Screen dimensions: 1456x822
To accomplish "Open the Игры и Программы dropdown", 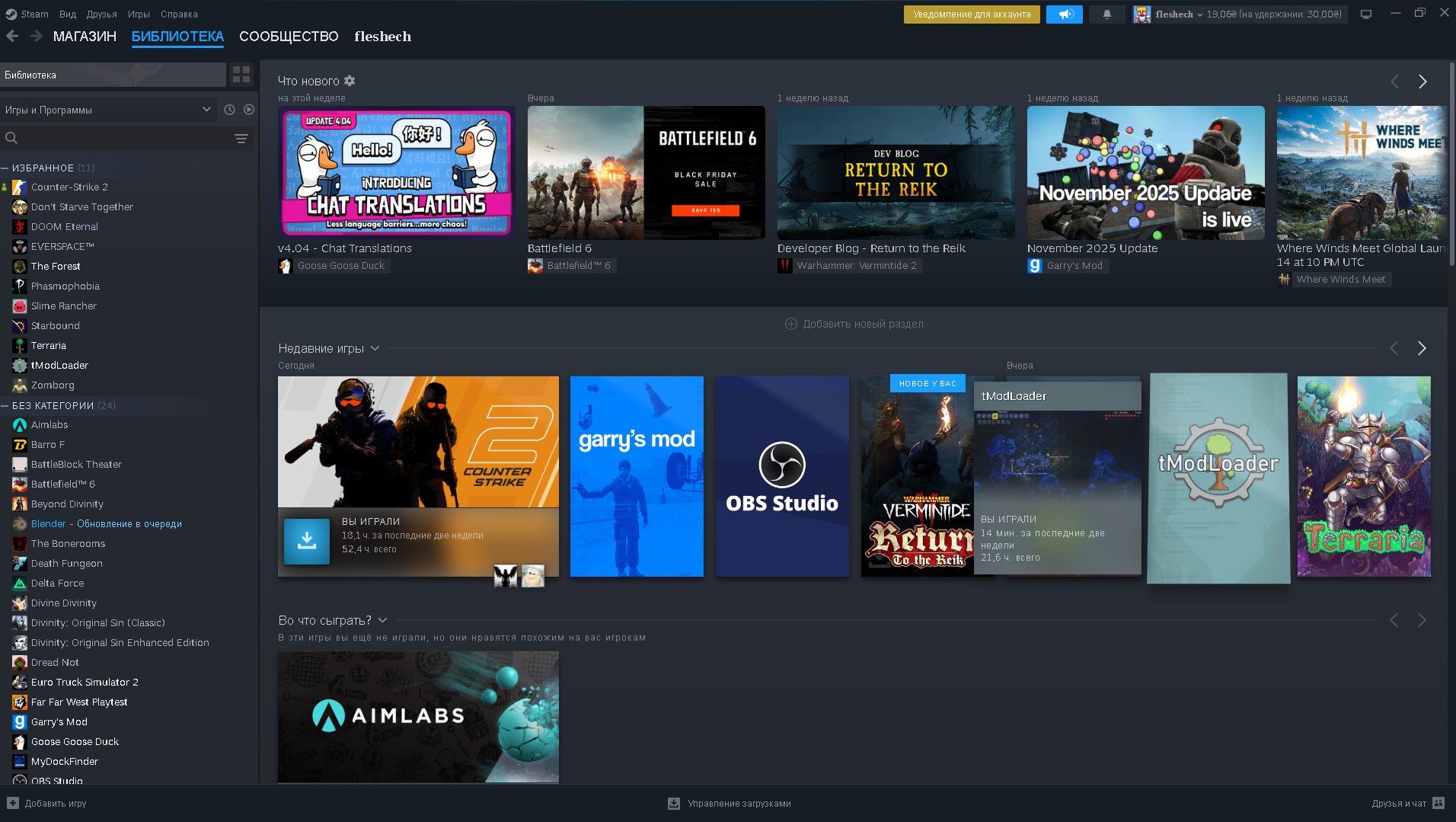I will click(x=107, y=110).
